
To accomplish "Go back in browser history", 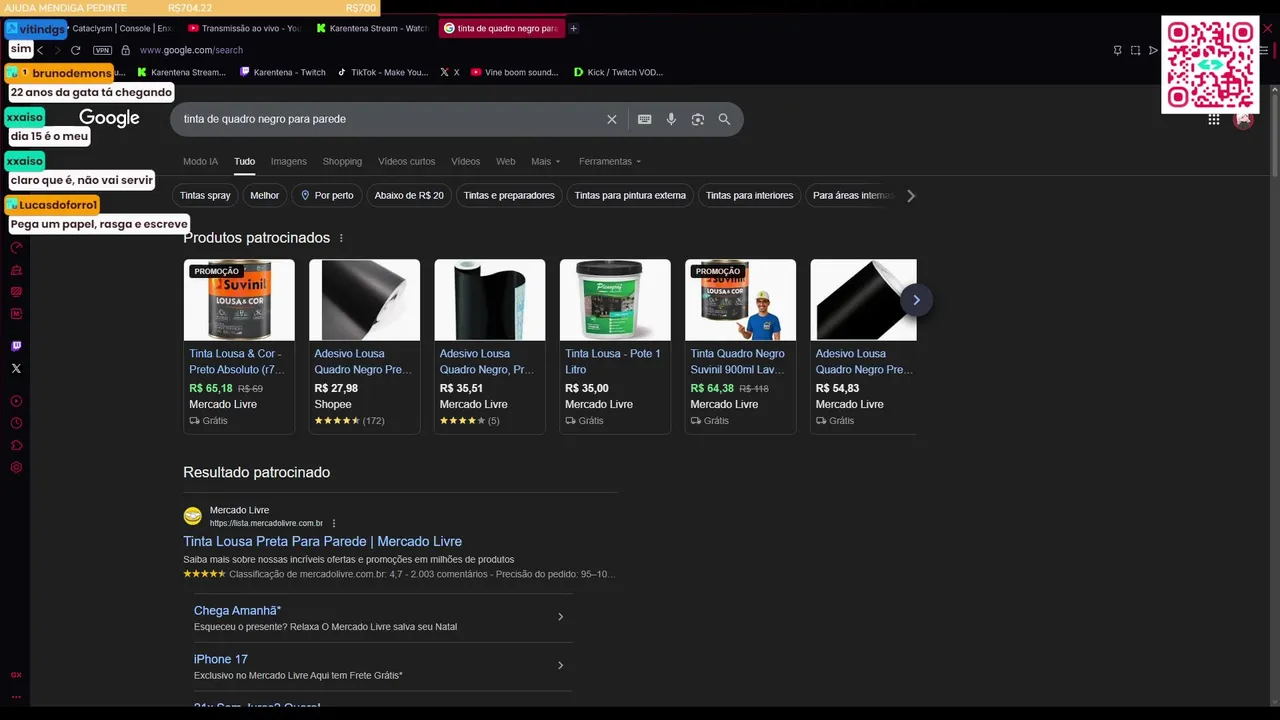I will click(40, 50).
